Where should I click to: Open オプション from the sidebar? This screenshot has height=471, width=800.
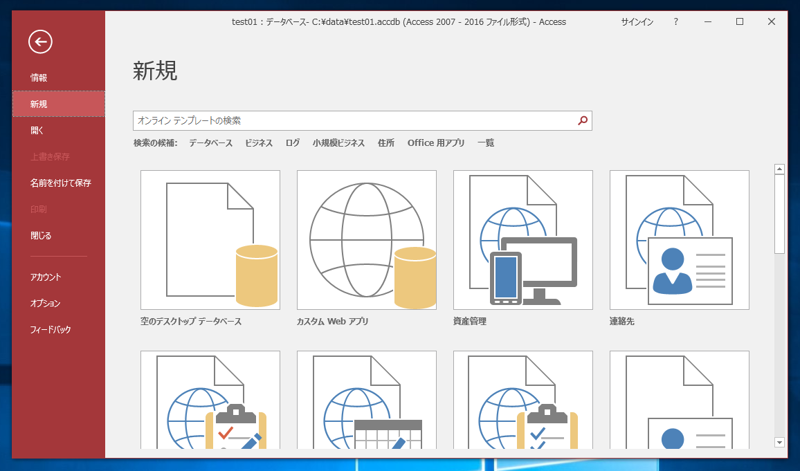point(59,303)
